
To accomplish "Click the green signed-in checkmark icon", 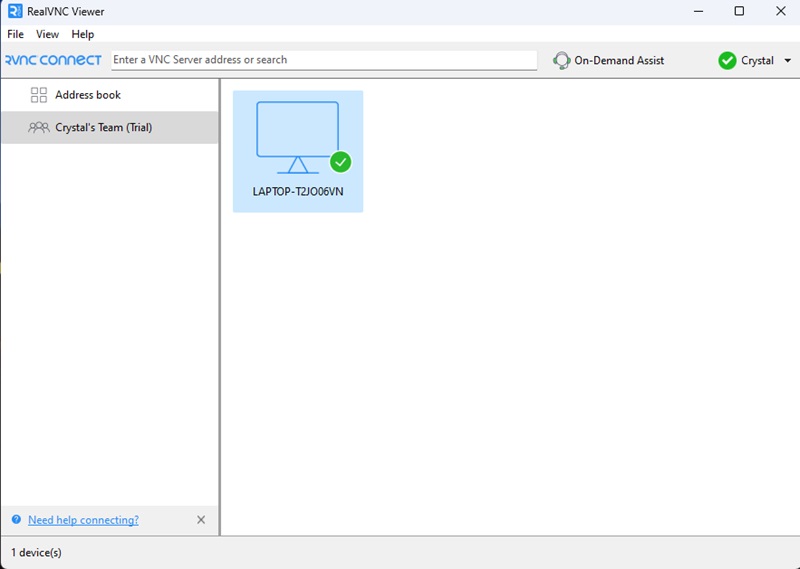I will click(x=727, y=60).
